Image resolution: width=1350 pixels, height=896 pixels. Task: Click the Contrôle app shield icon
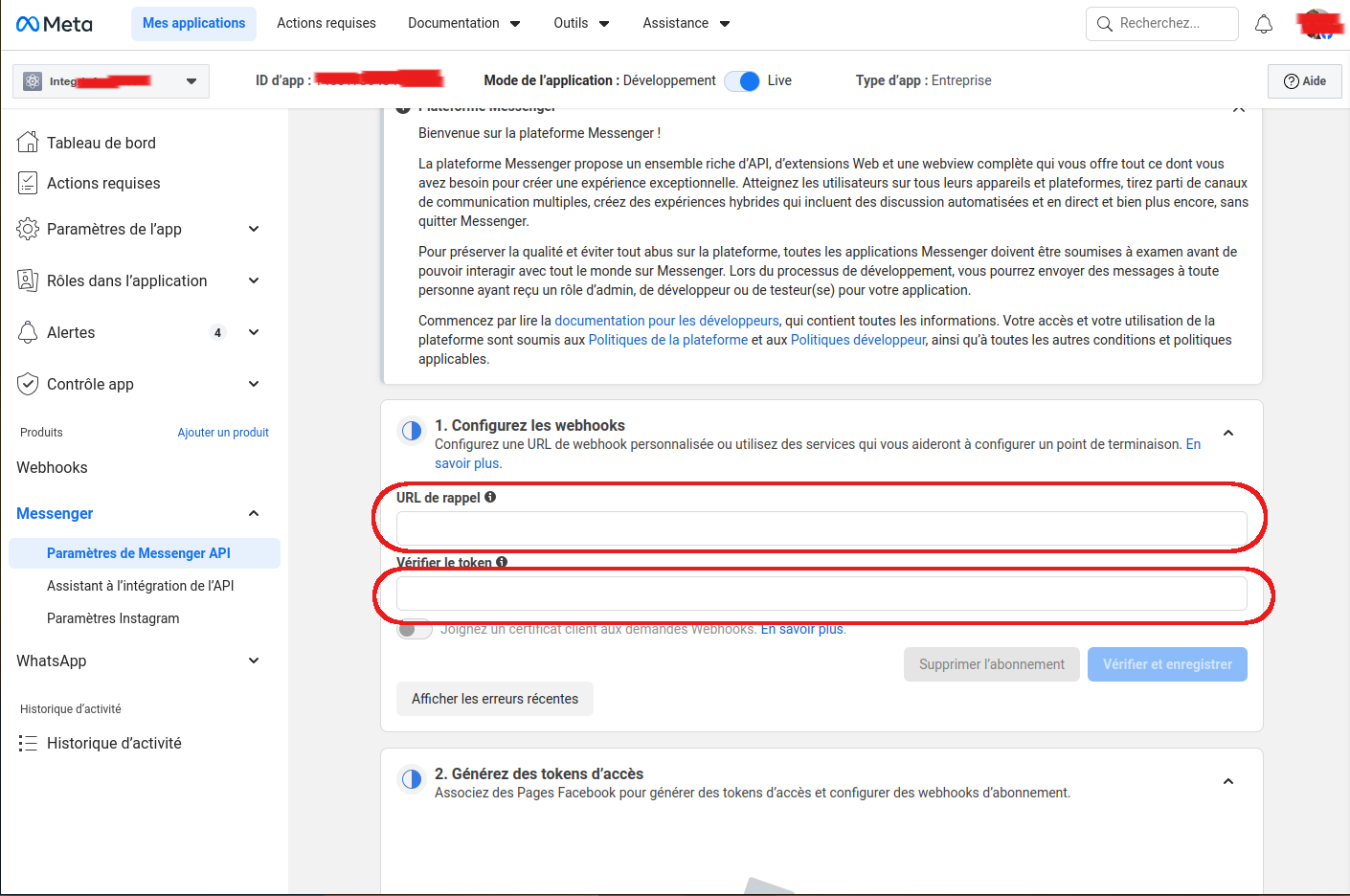pyautogui.click(x=28, y=384)
